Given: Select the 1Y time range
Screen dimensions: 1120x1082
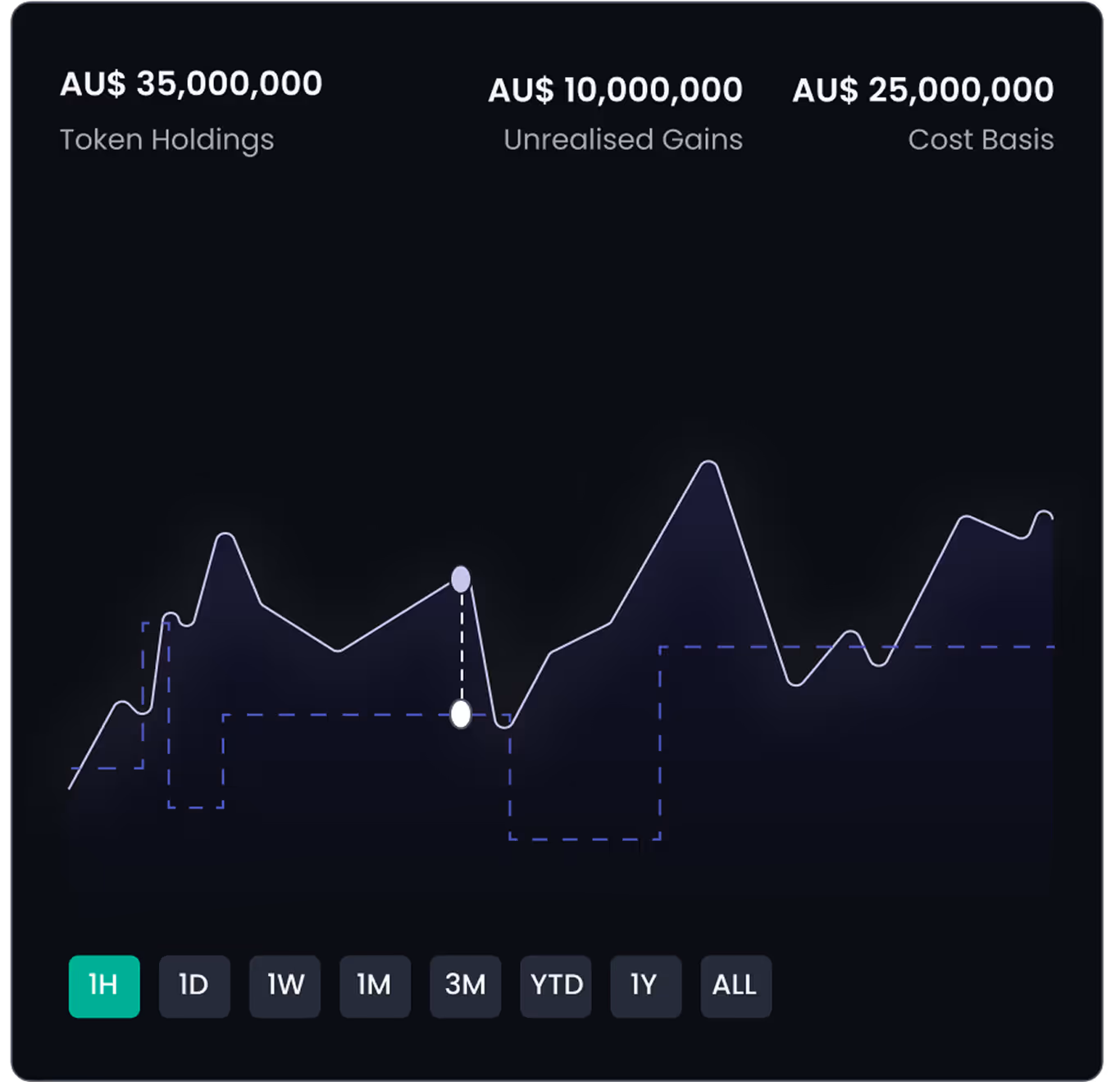Looking at the screenshot, I should [646, 987].
